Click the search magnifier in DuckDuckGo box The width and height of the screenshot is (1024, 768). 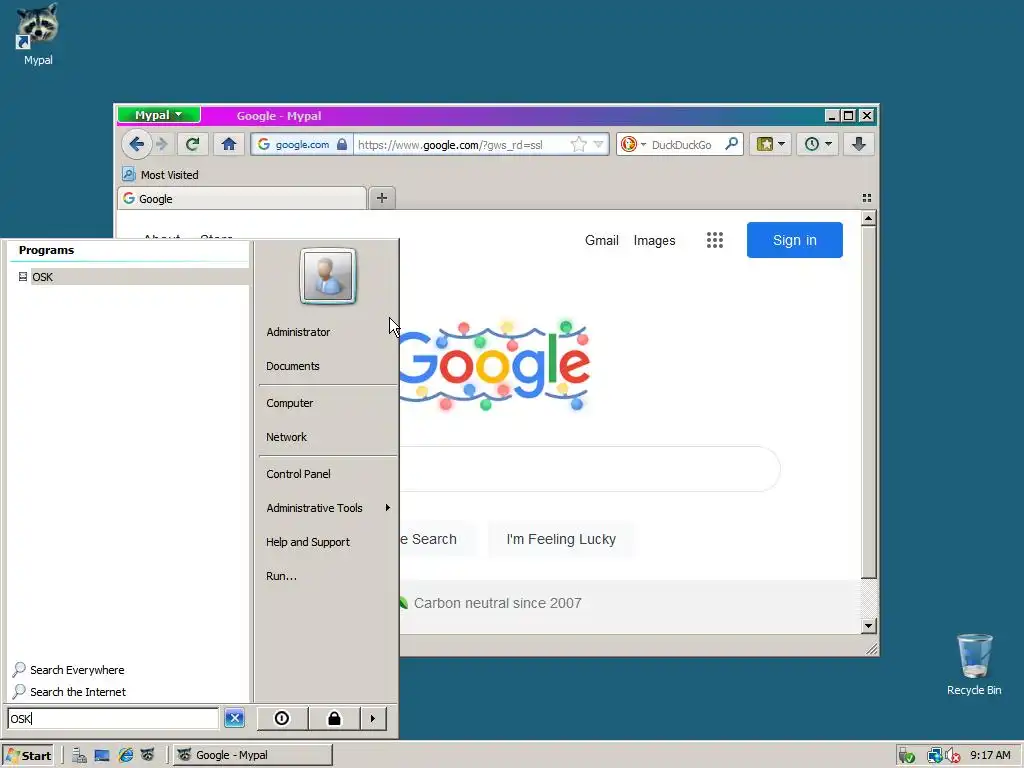click(x=731, y=144)
